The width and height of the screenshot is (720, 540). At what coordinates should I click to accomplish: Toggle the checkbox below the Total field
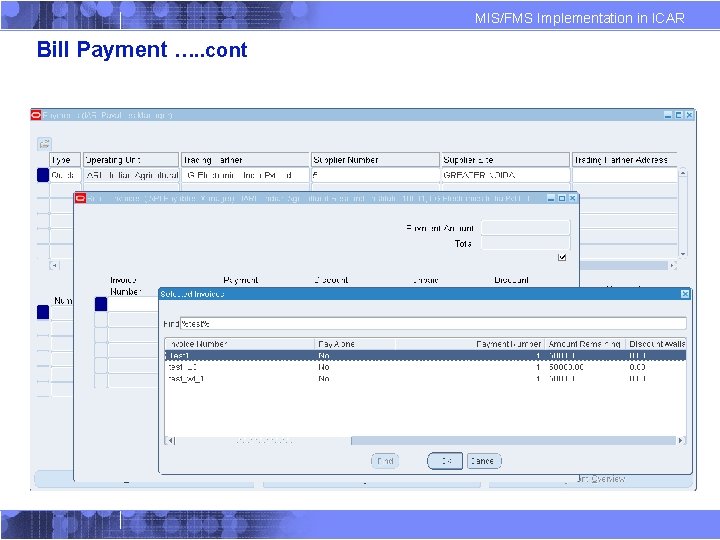point(562,257)
